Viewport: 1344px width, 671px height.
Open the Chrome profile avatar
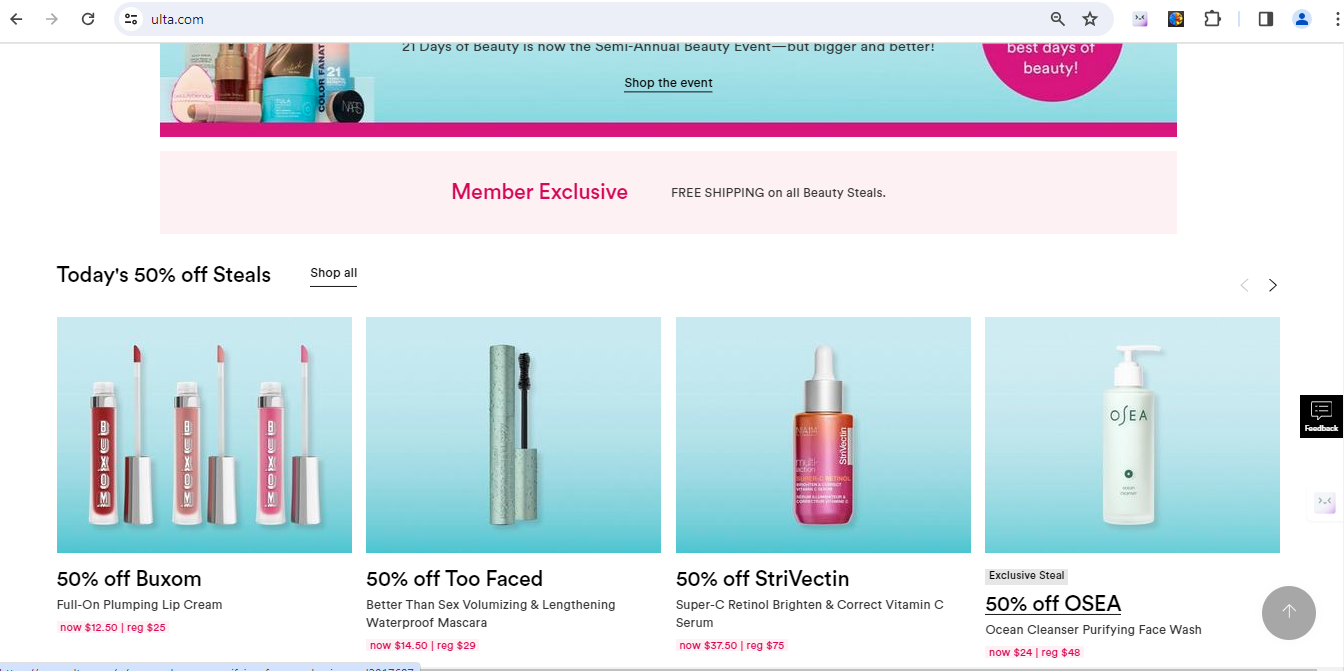1302,19
